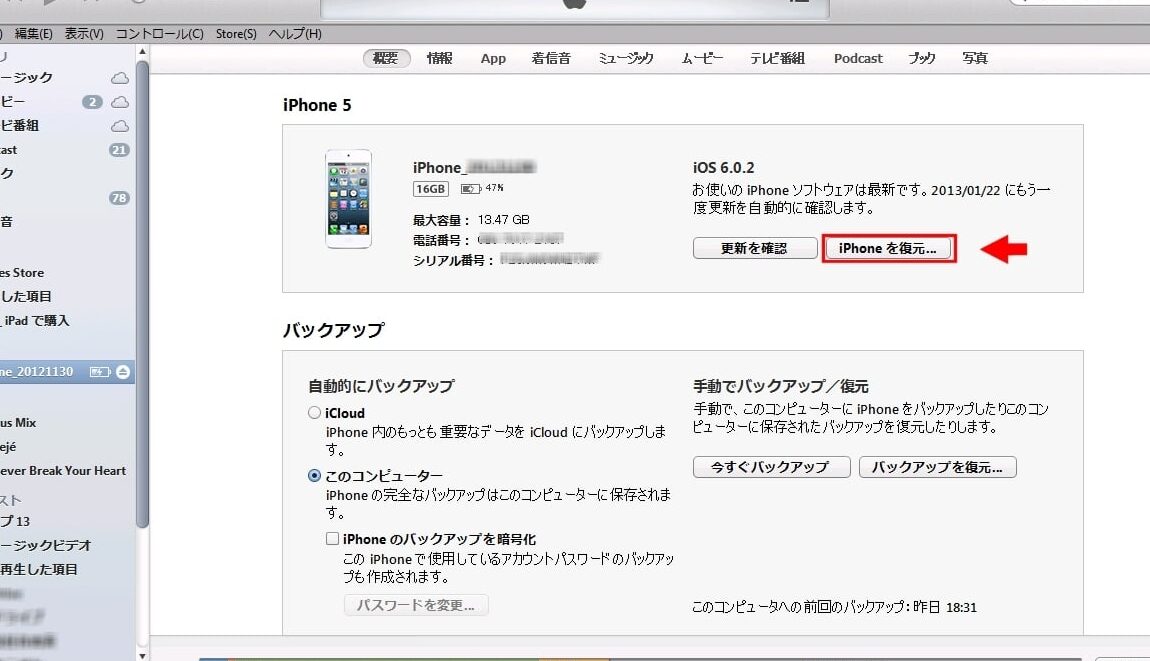
Task: Click the 'iOS 6.0.2' version text
Action: tap(723, 168)
